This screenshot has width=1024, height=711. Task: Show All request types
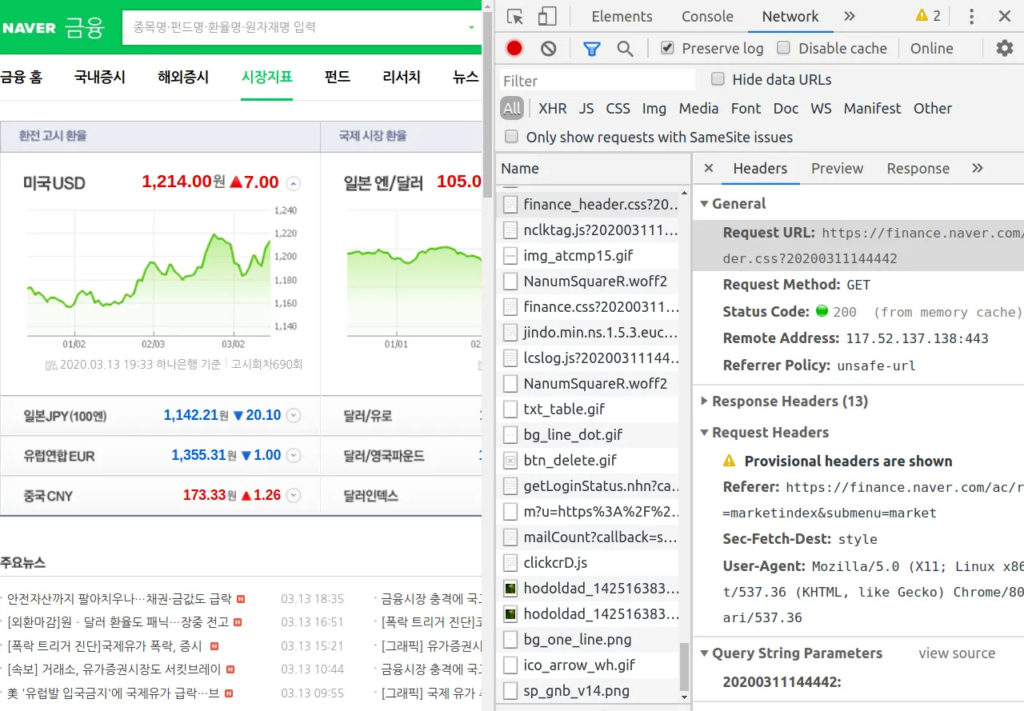pos(512,108)
